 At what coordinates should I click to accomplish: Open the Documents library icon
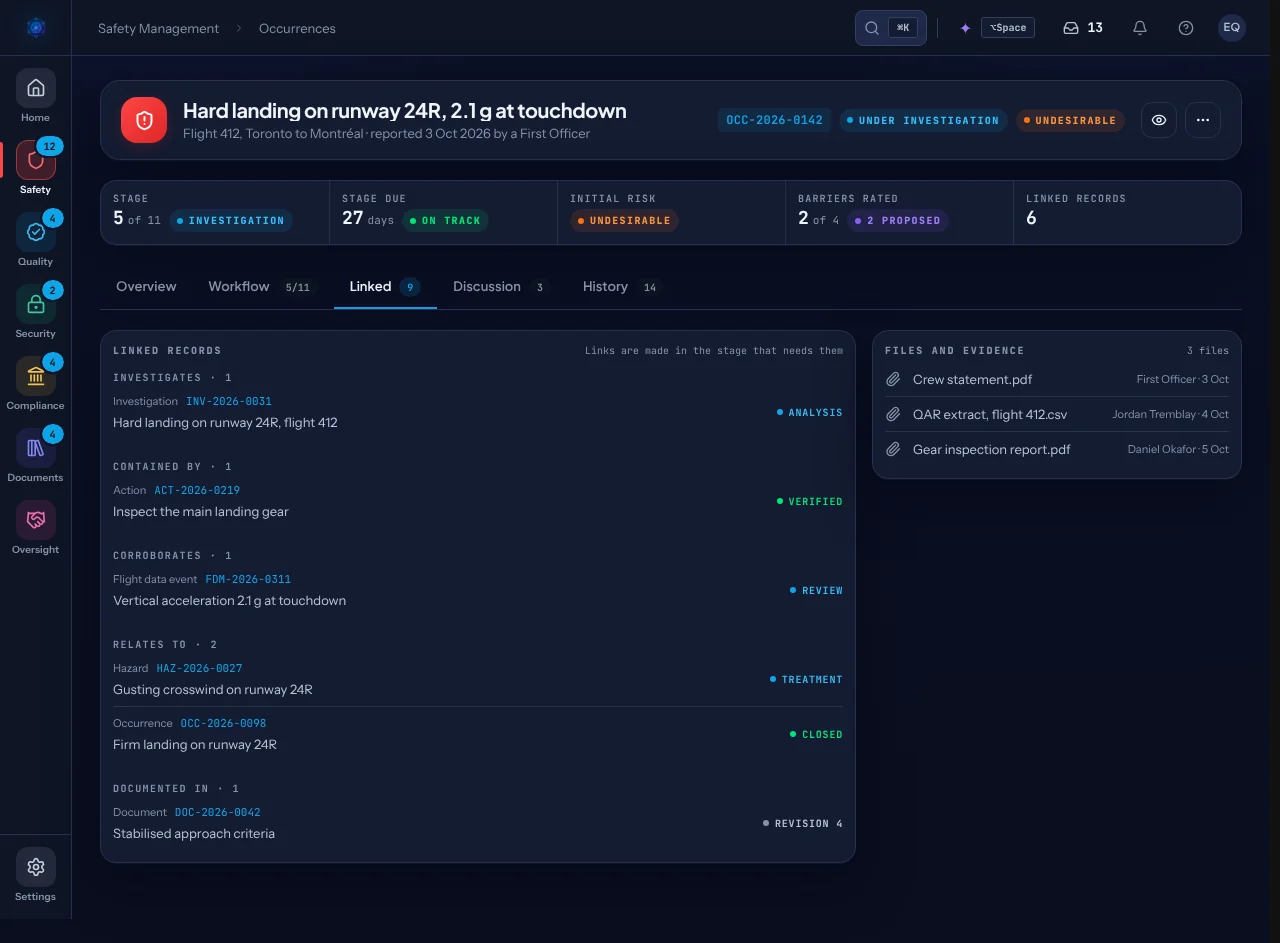35,448
